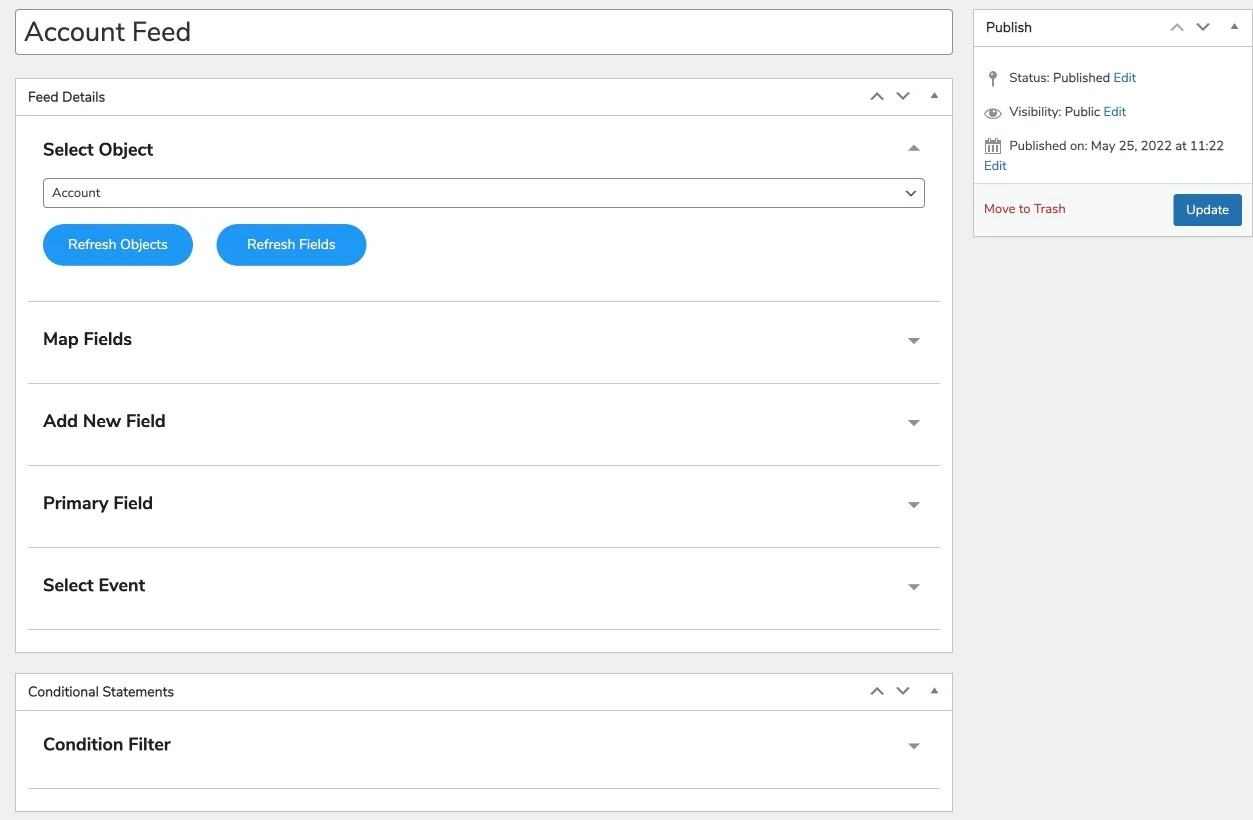Click the Refresh Objects button
Screen dimensions: 1253x820
click(118, 245)
